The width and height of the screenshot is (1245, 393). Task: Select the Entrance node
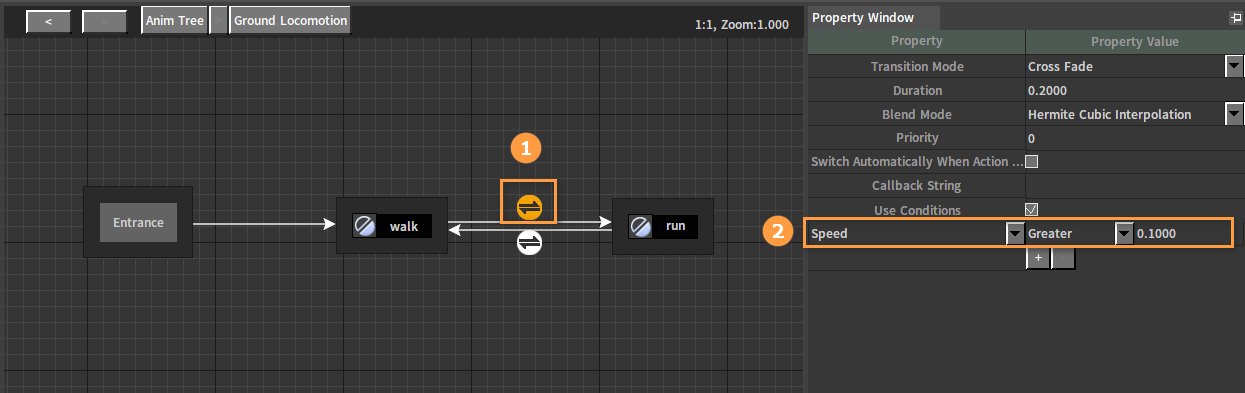pyautogui.click(x=138, y=222)
